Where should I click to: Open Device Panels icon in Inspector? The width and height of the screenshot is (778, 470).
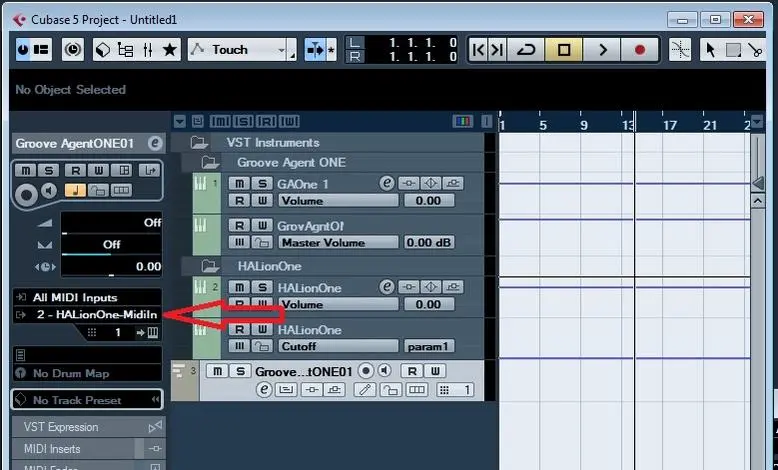pyautogui.click(x=124, y=170)
